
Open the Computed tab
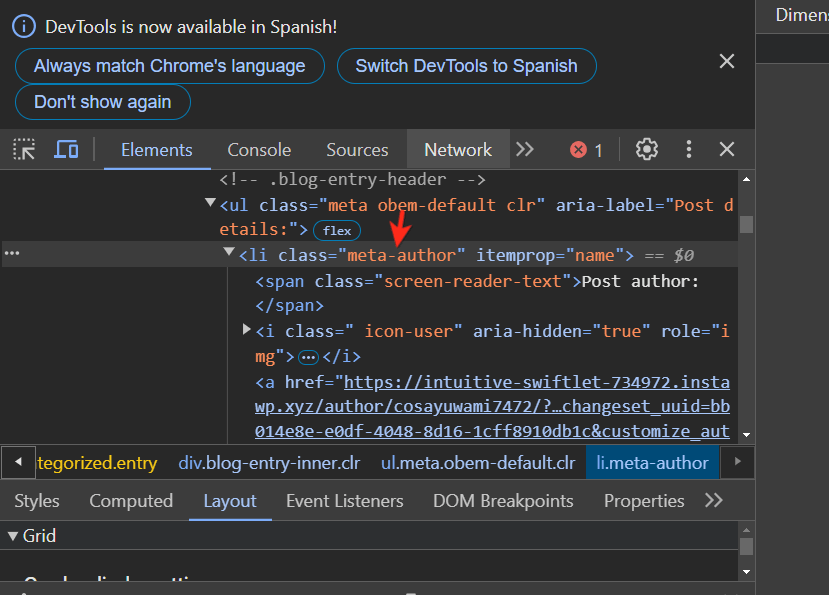click(130, 500)
